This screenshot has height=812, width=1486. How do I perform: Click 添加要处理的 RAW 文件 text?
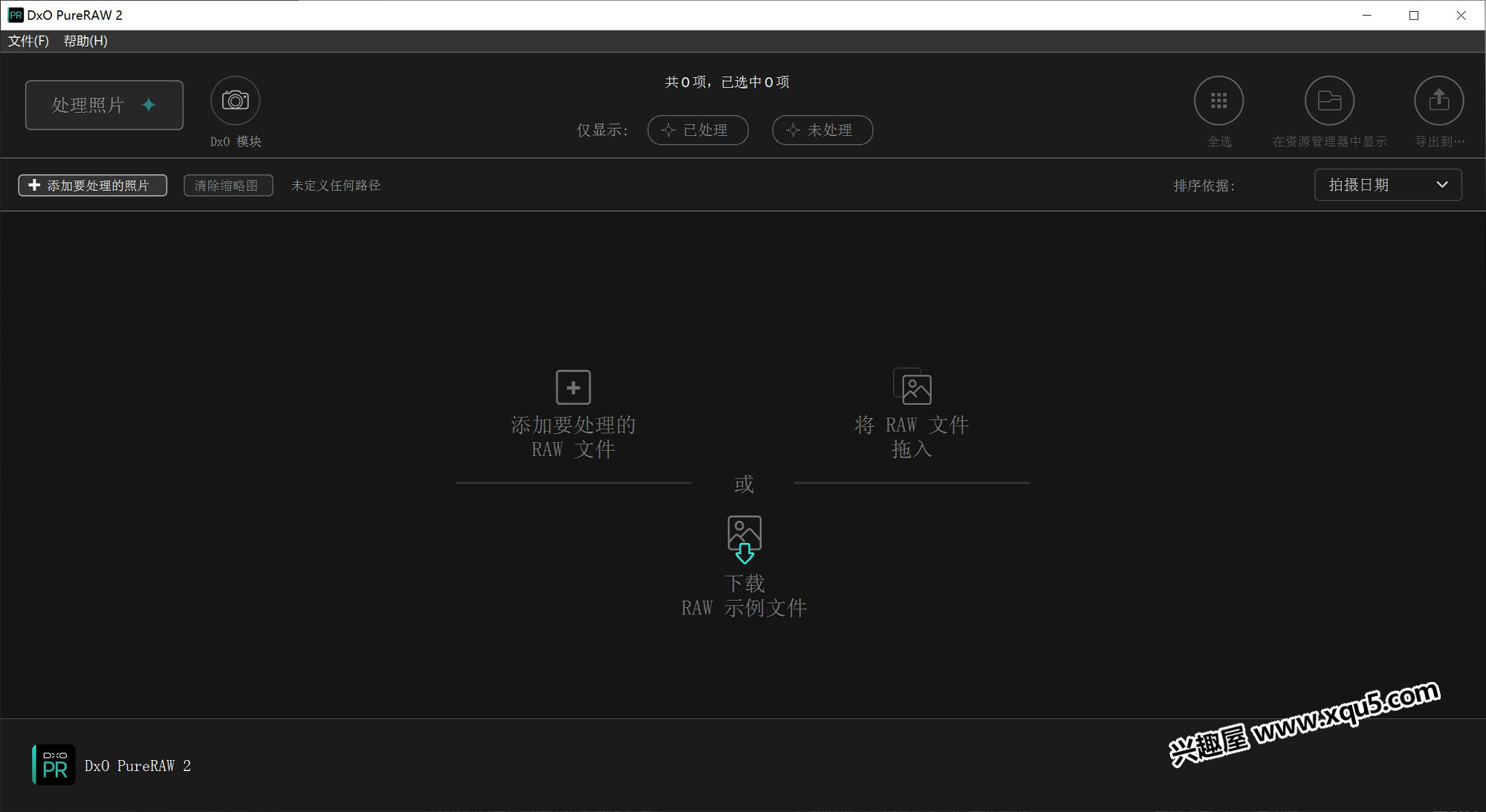(x=573, y=437)
